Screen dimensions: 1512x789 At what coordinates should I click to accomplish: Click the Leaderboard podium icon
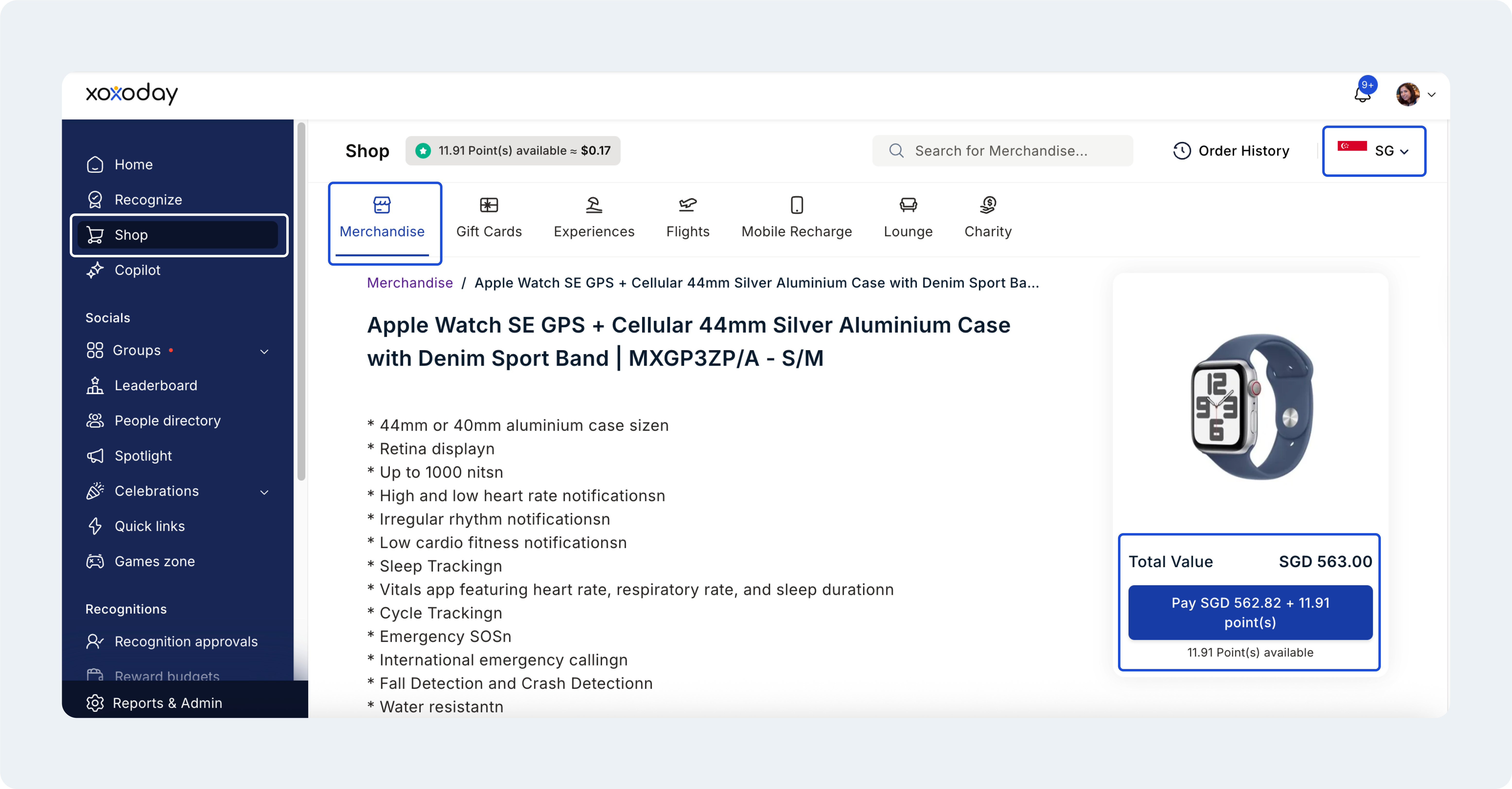[x=95, y=385]
